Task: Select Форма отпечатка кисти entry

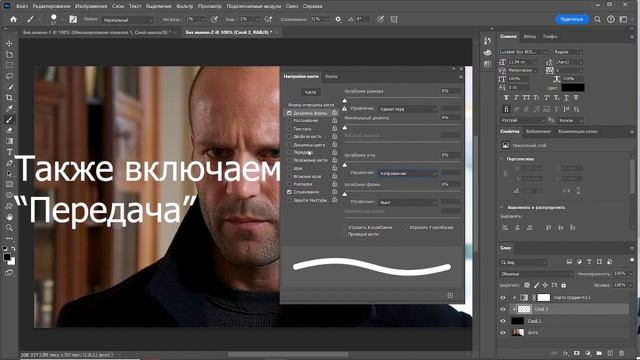Action: (311, 105)
